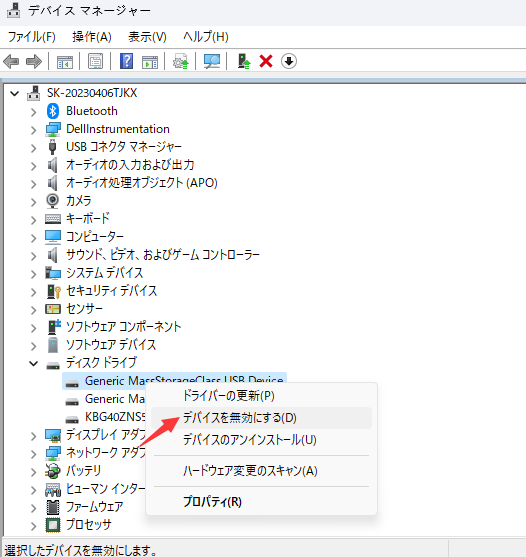Choose プロパティ(R) in context menu
Image resolution: width=526 pixels, height=557 pixels.
point(261,502)
